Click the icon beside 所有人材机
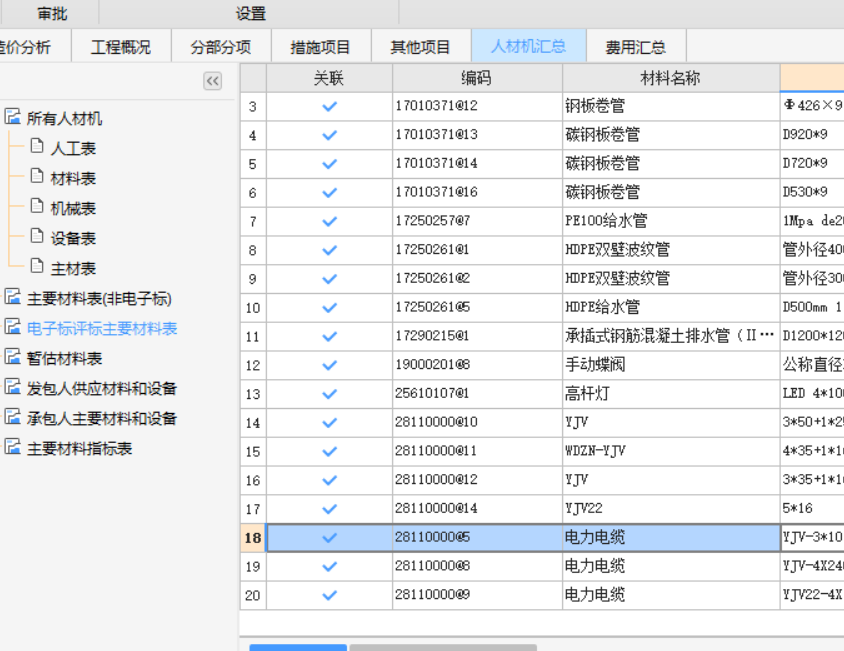 [x=13, y=116]
